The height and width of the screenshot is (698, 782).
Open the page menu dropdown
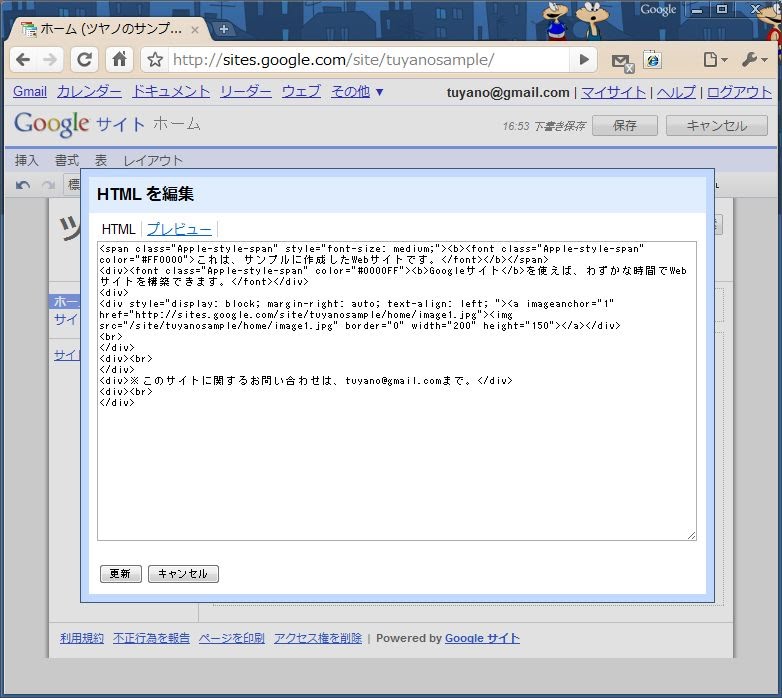[x=714, y=60]
